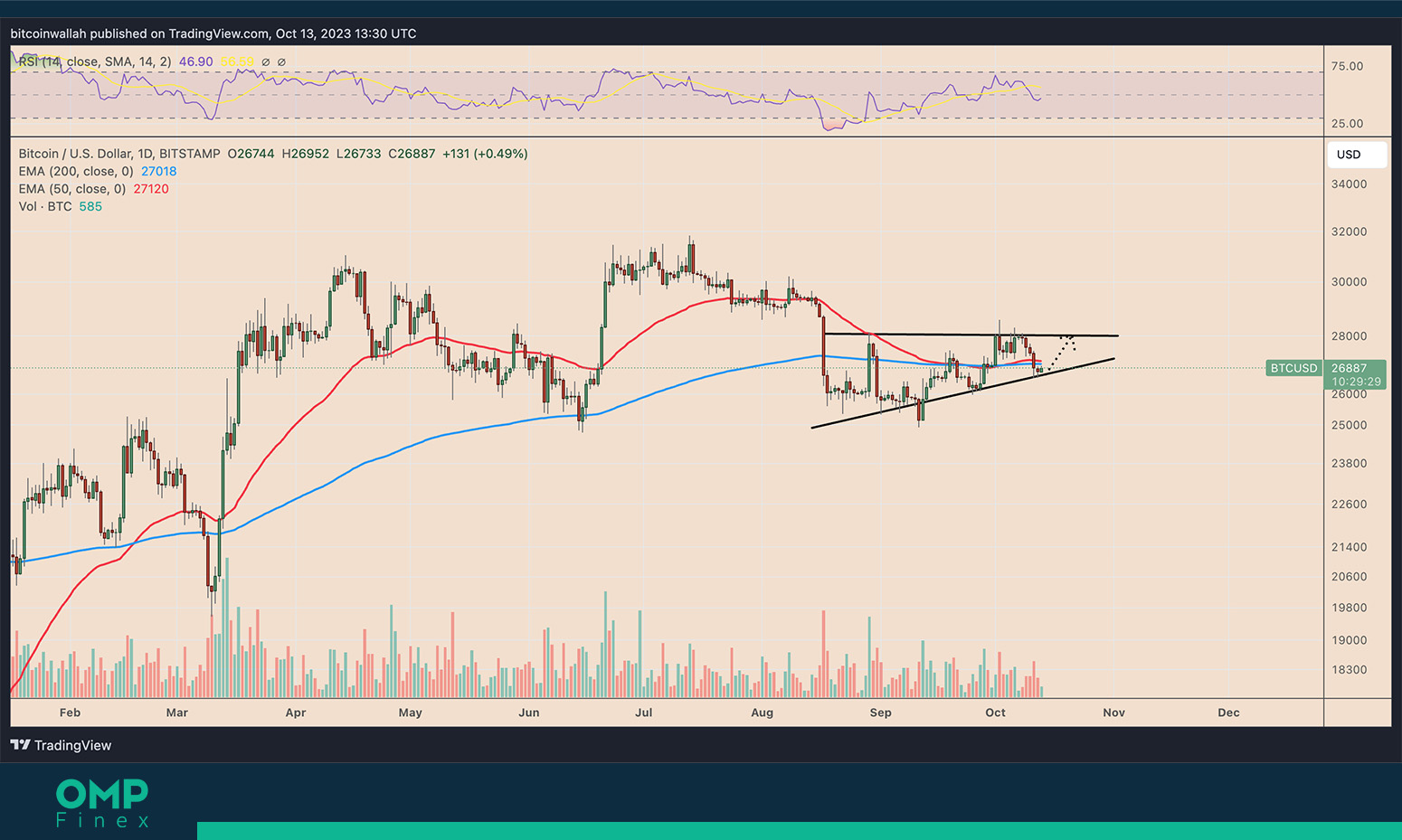Click the 19000 price axis label
This screenshot has height=840, width=1402.
coord(1349,639)
